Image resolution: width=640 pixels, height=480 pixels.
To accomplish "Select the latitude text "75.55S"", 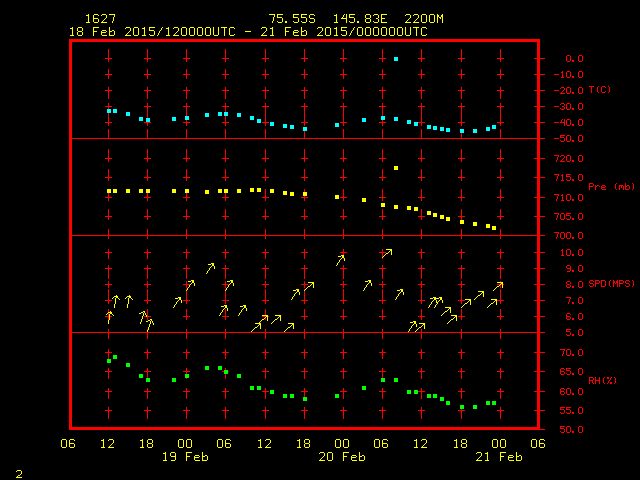I will [291, 19].
